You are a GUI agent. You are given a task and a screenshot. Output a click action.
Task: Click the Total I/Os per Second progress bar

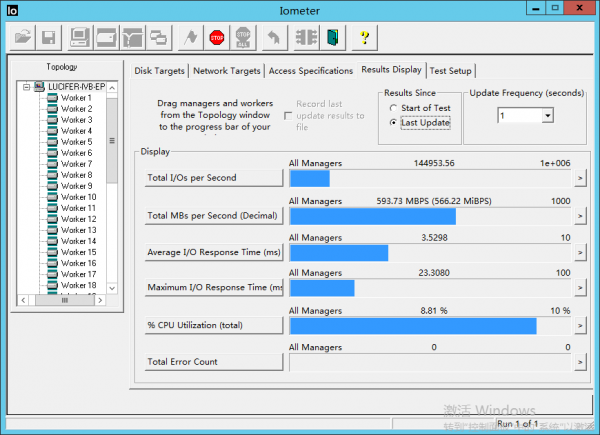coord(430,179)
